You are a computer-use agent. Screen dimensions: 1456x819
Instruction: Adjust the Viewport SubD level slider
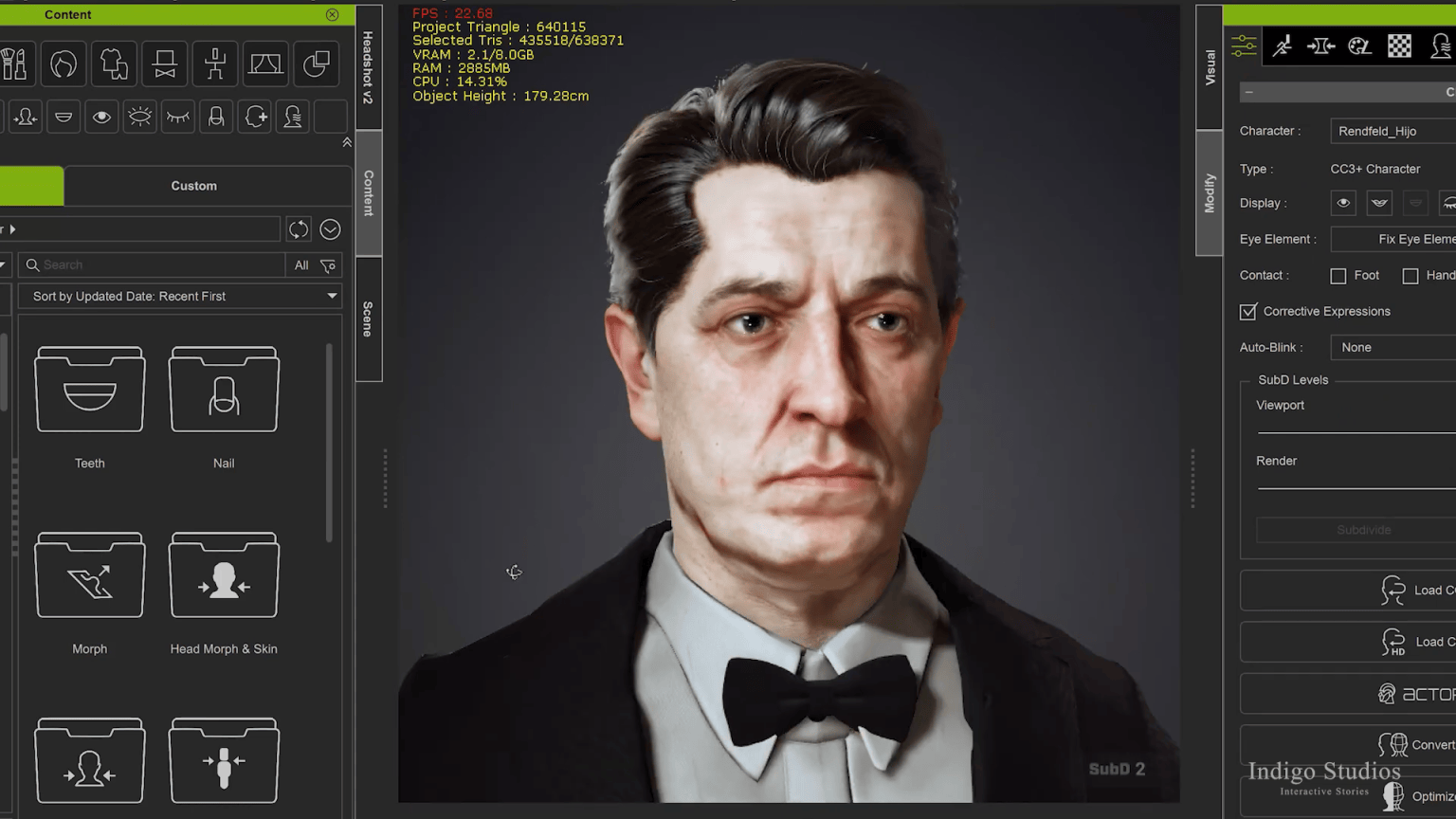pyautogui.click(x=1356, y=432)
